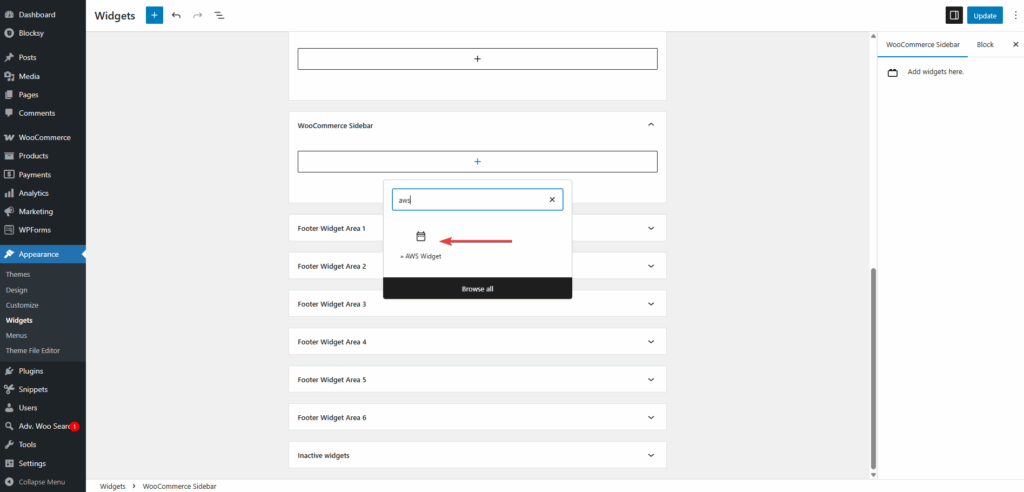Undo the last change
The width and height of the screenshot is (1024, 492).
176,15
